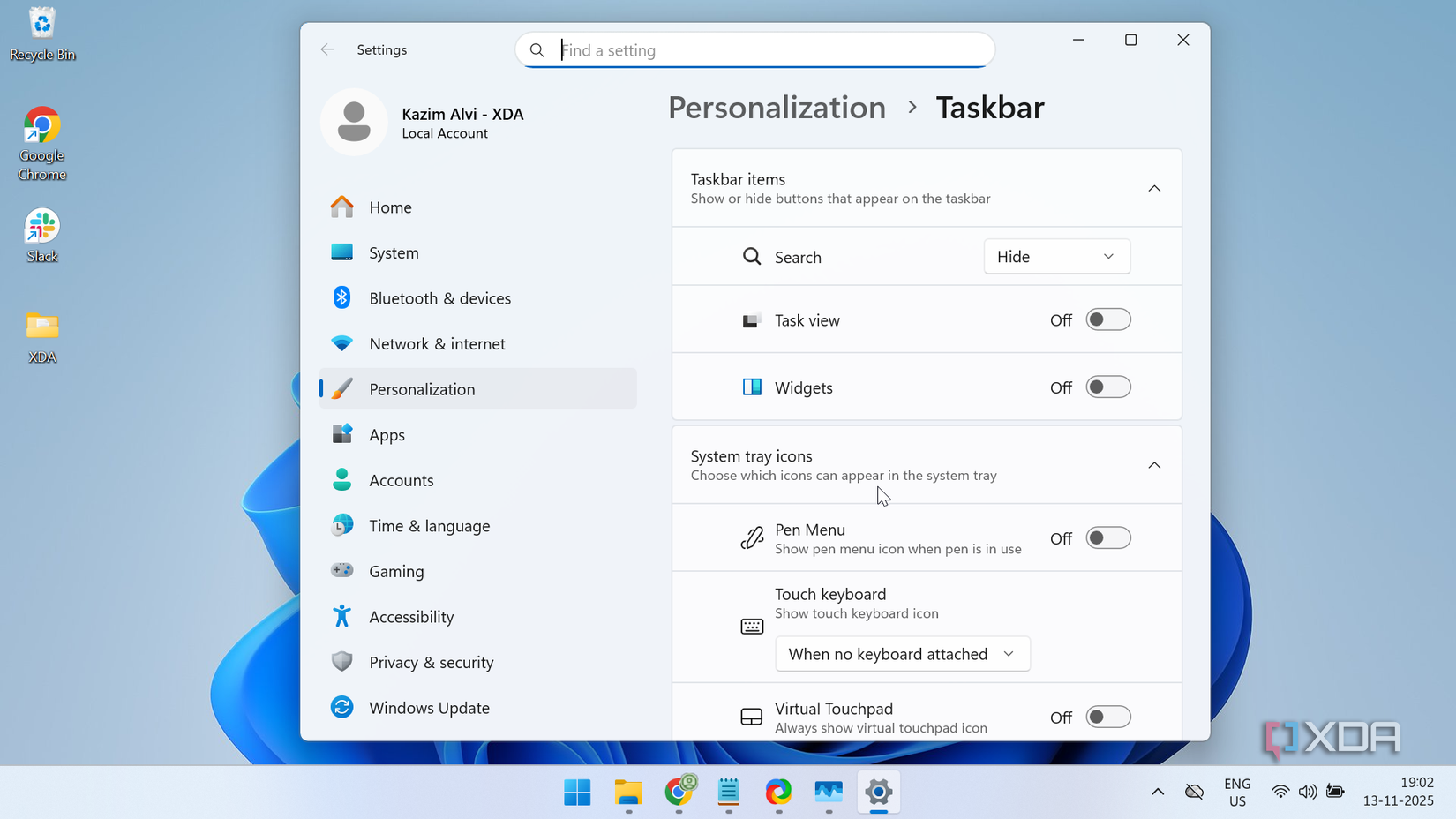This screenshot has width=1456, height=819.
Task: Click Privacy & security shield icon
Action: 341,662
